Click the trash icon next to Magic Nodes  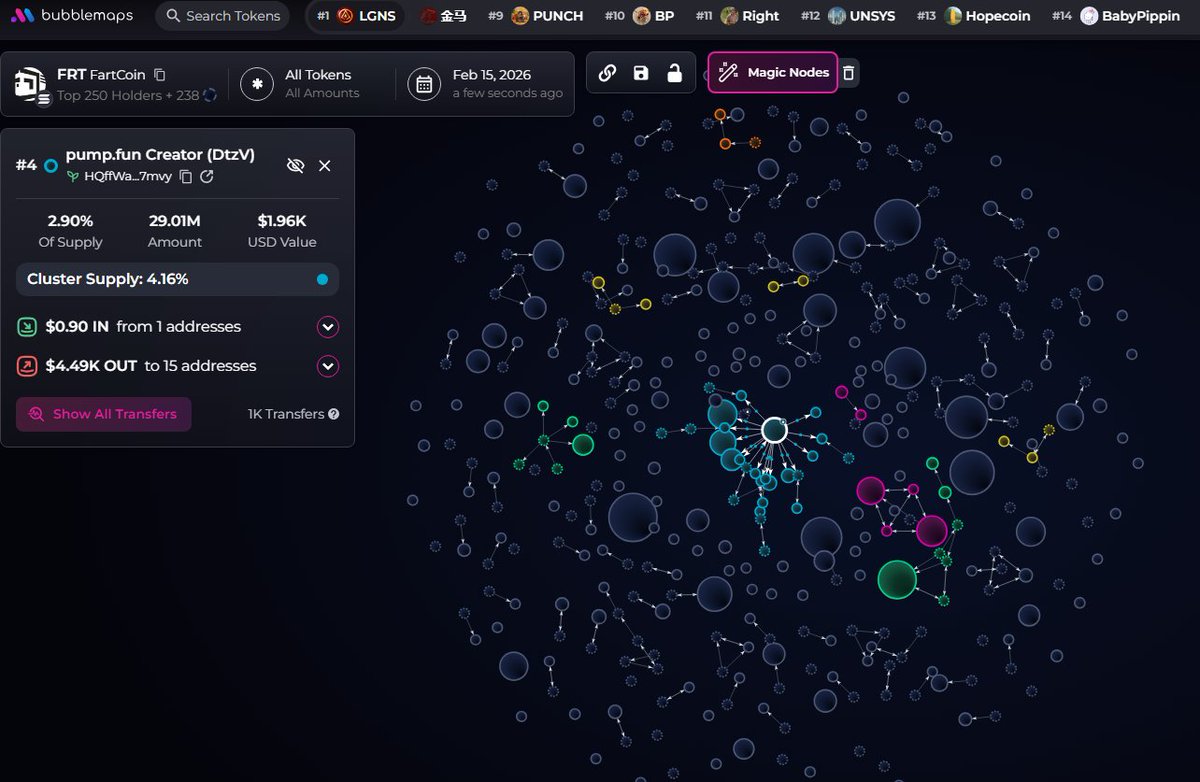848,72
